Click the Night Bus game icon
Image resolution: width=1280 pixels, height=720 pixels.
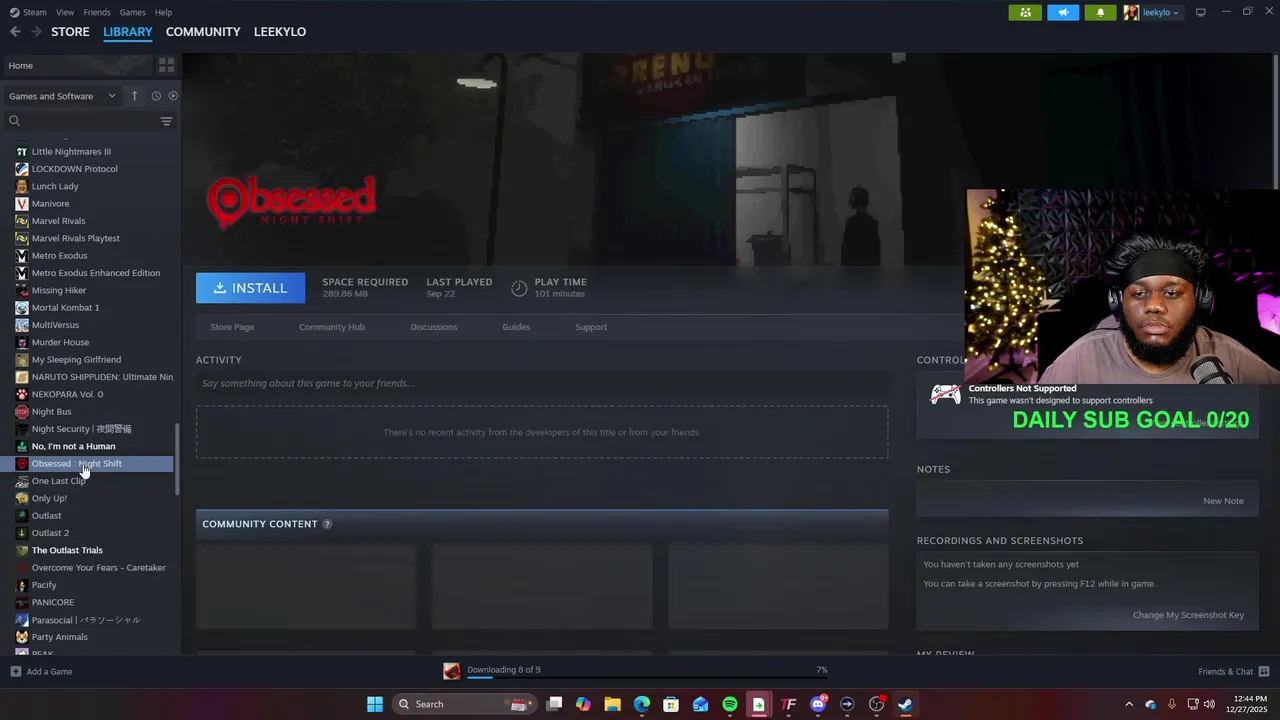[x=22, y=411]
